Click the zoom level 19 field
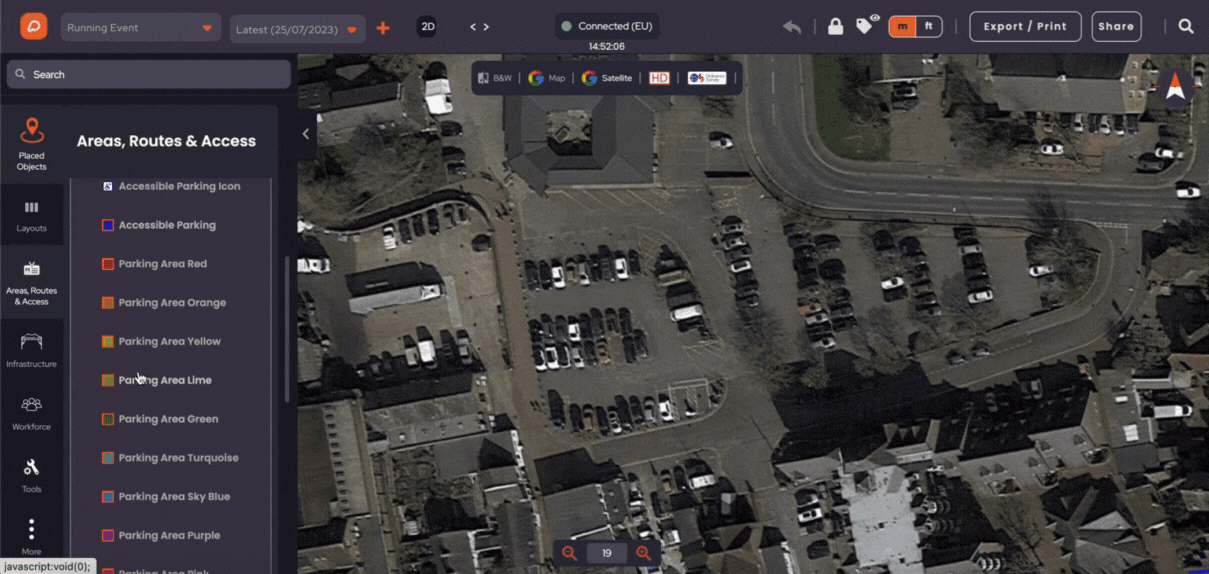The height and width of the screenshot is (574, 1209). [606, 553]
